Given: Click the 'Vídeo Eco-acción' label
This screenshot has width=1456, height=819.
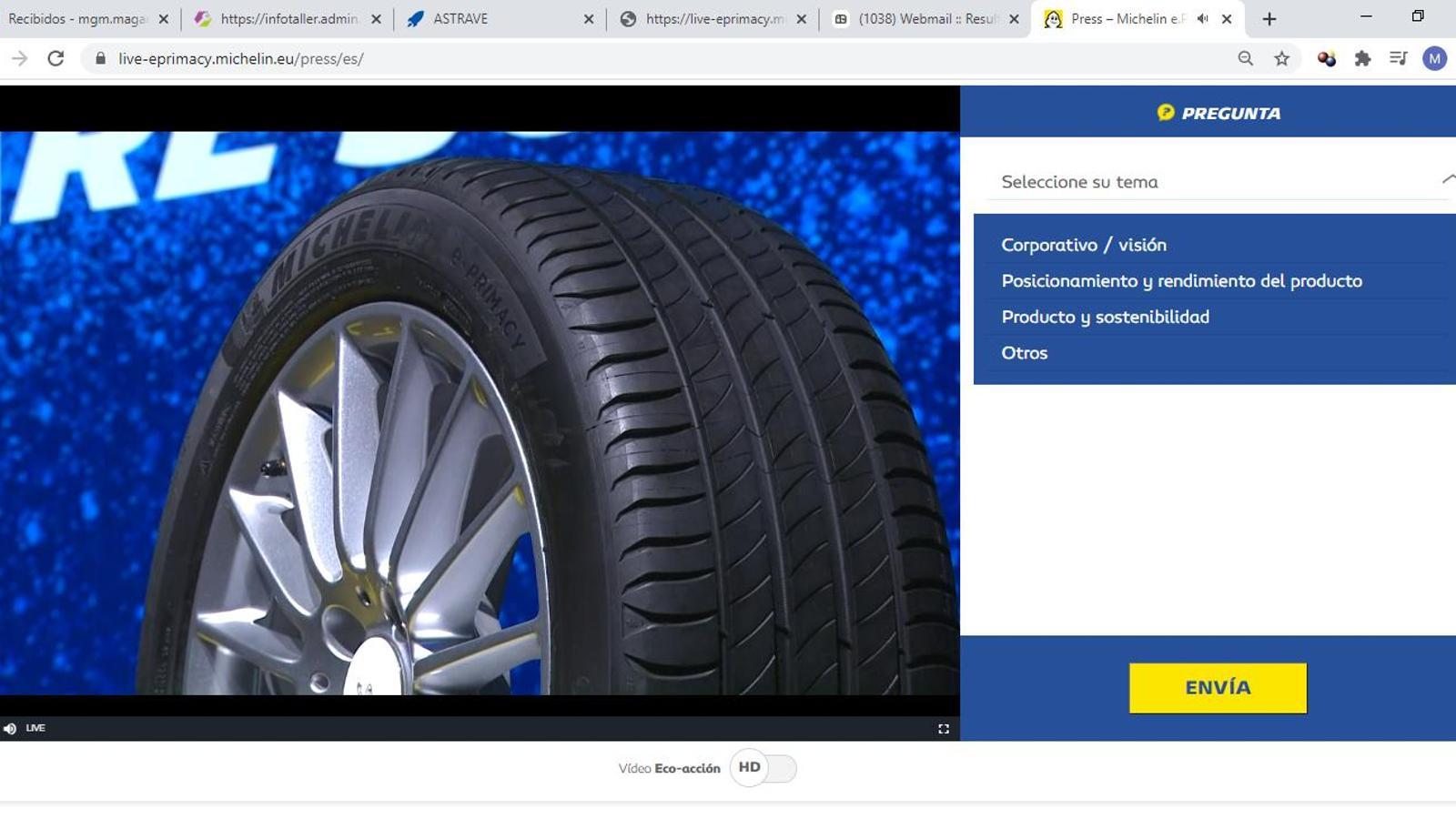Looking at the screenshot, I should (x=669, y=769).
